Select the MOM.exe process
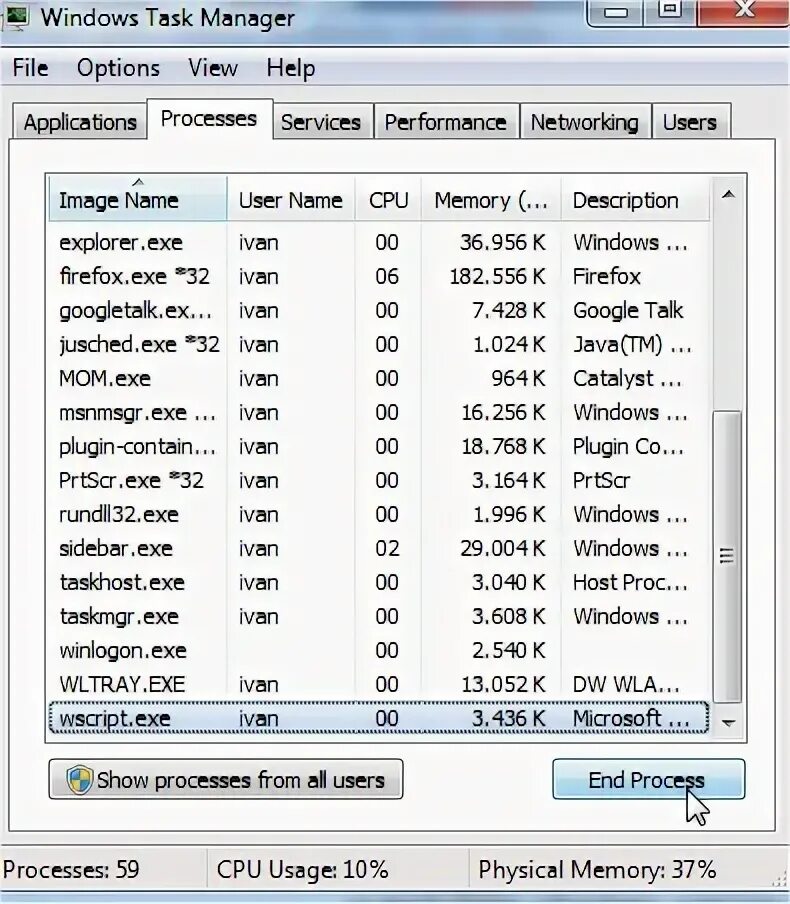This screenshot has width=790, height=904. (379, 378)
